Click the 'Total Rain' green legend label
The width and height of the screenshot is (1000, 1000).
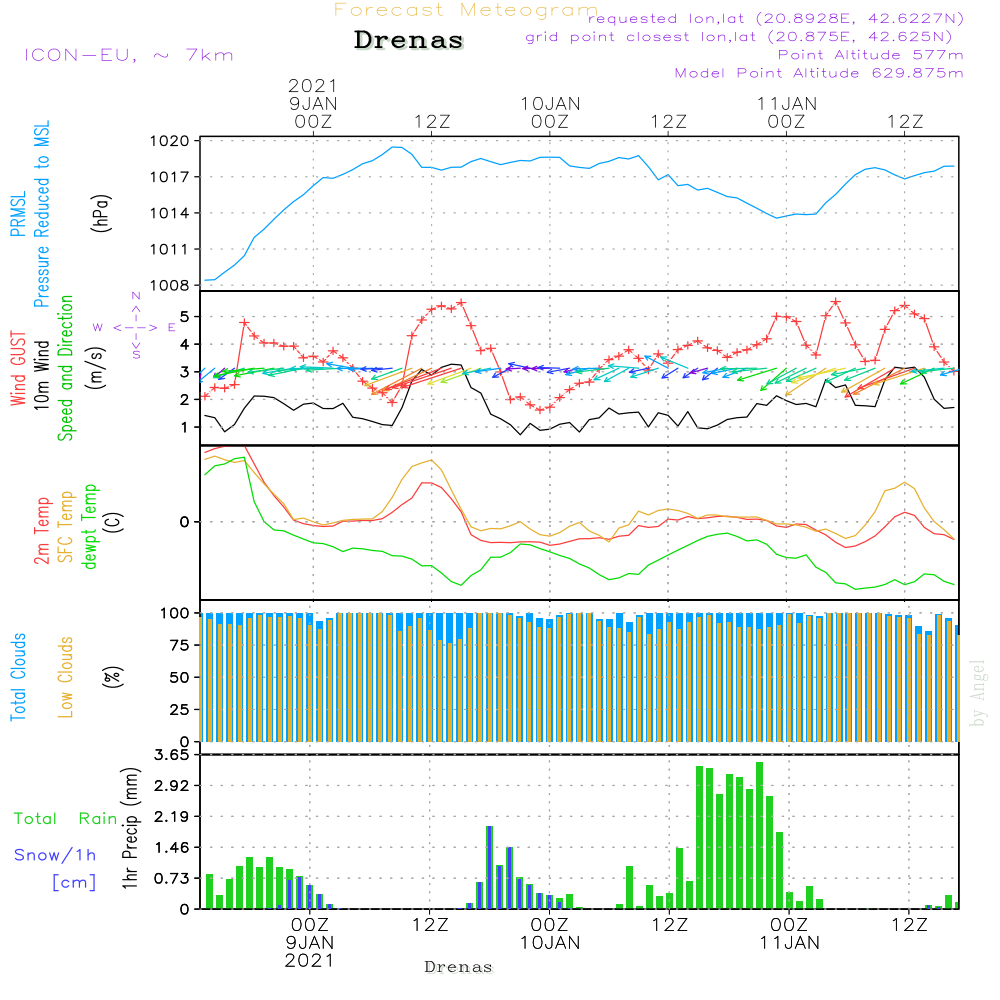pos(66,818)
